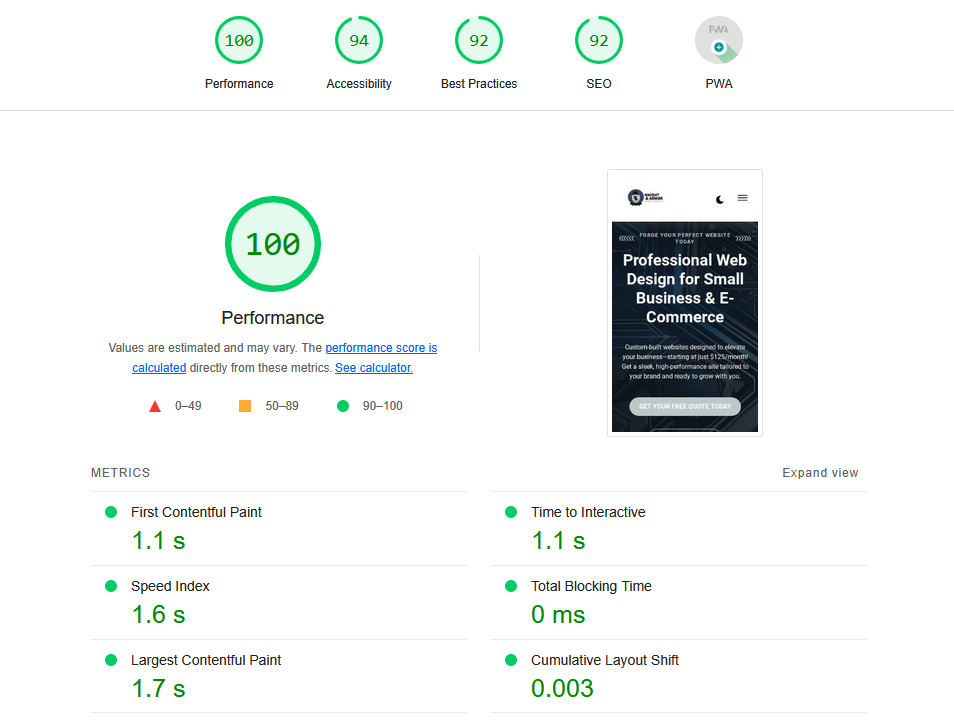The width and height of the screenshot is (954, 725).
Task: Click the green dot beside Total Blocking Time
Action: [510, 586]
